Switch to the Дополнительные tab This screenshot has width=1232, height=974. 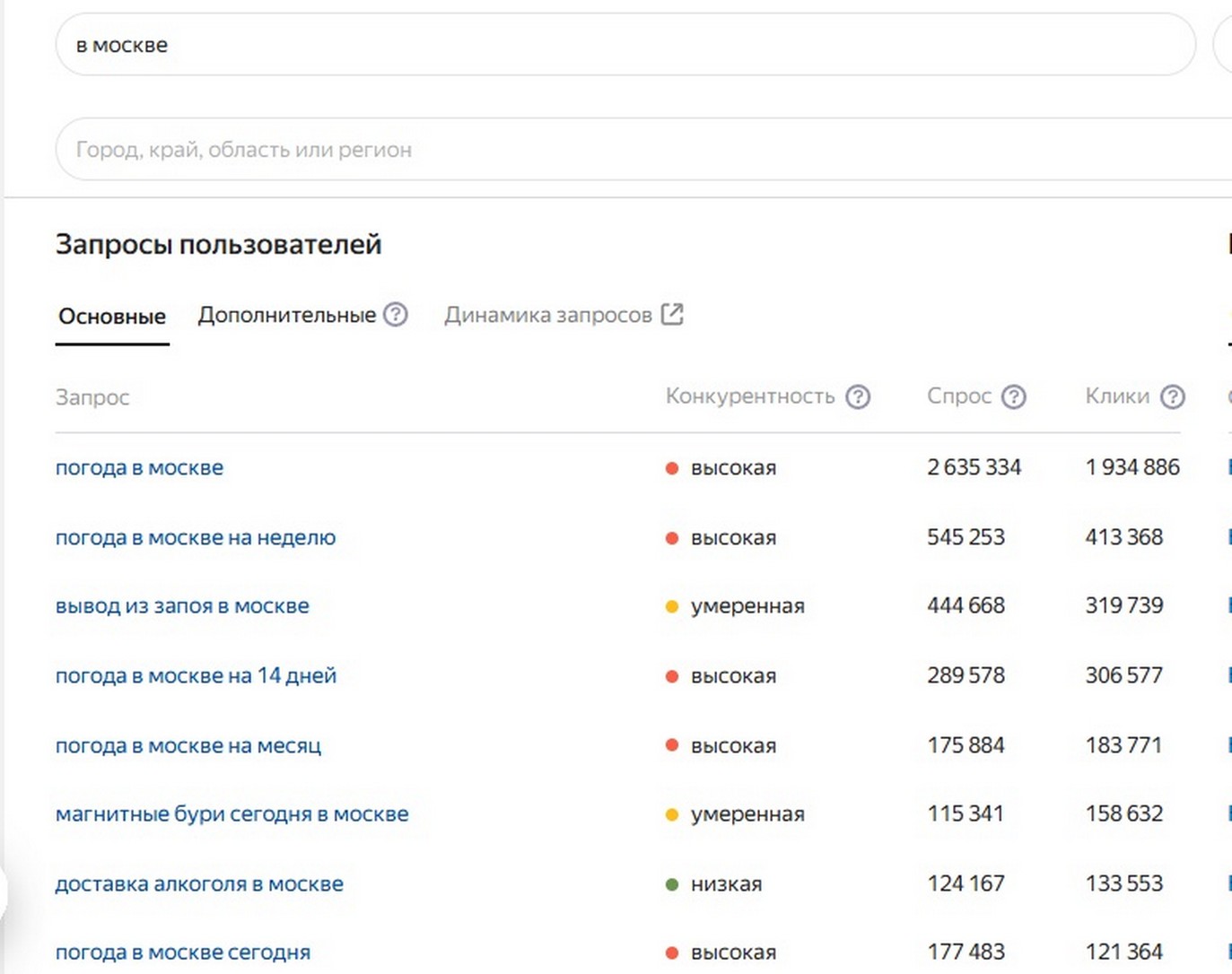tap(287, 314)
